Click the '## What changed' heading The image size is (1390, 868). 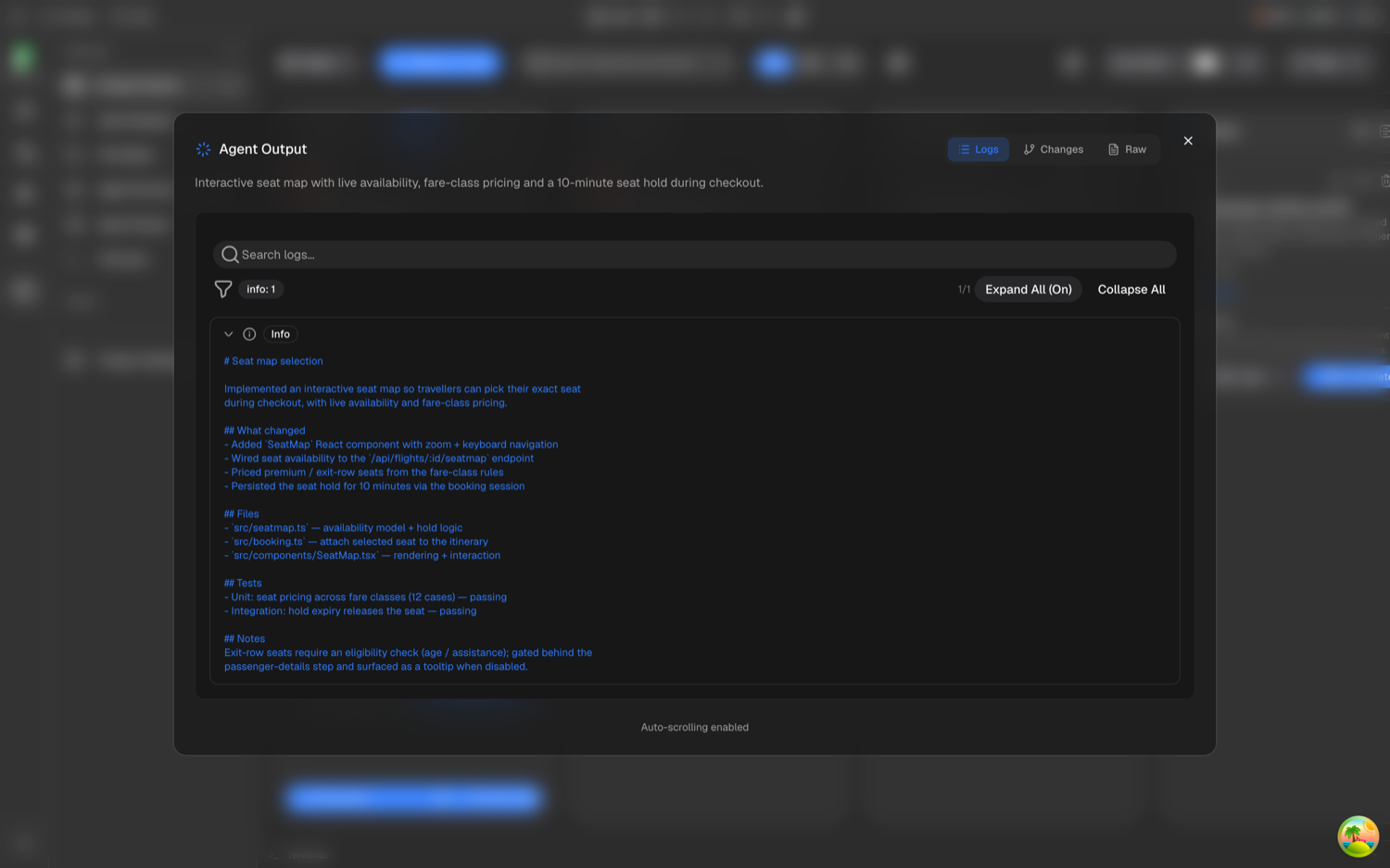[265, 431]
